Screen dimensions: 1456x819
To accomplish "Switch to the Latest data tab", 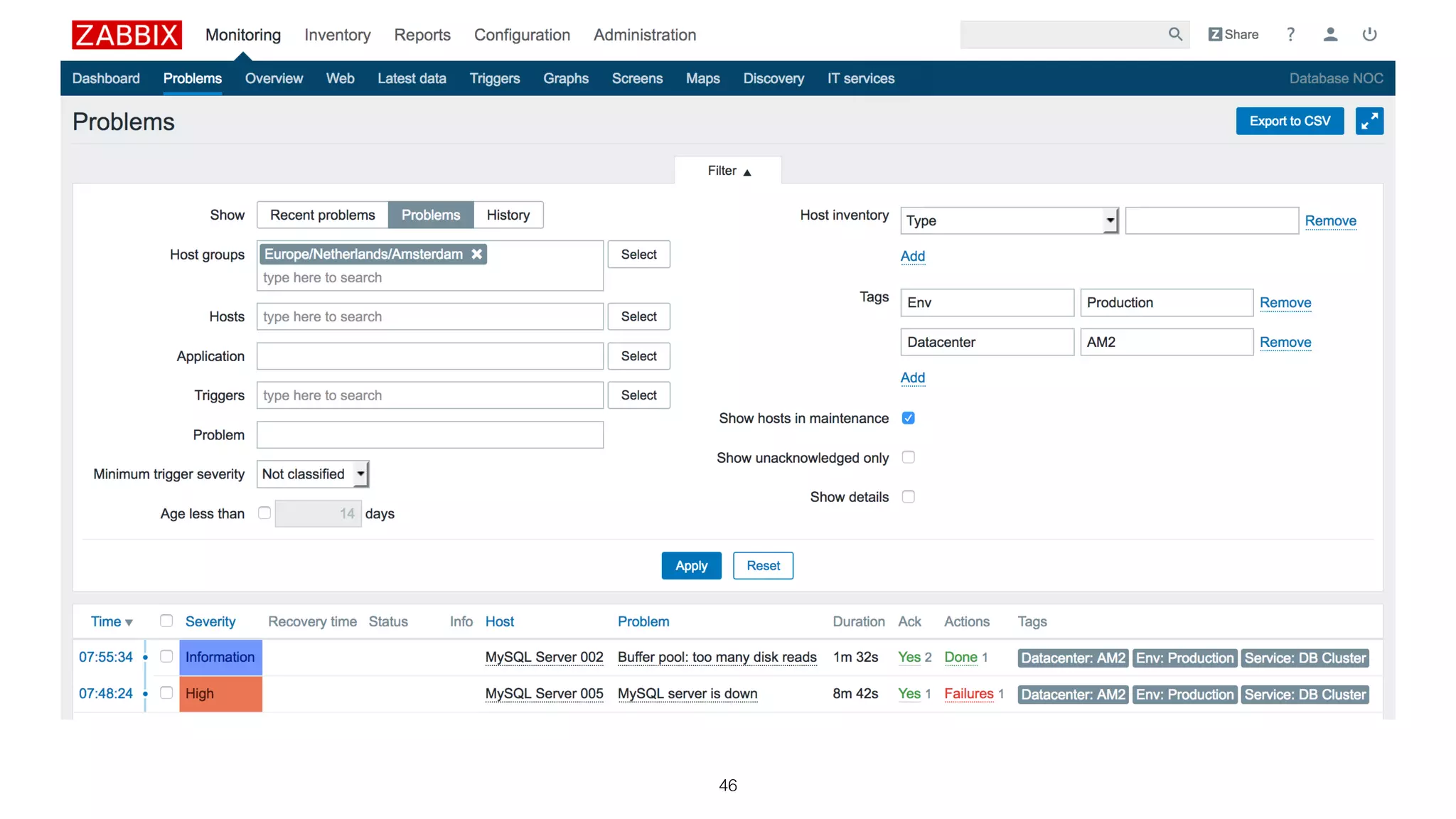I will coord(412,78).
